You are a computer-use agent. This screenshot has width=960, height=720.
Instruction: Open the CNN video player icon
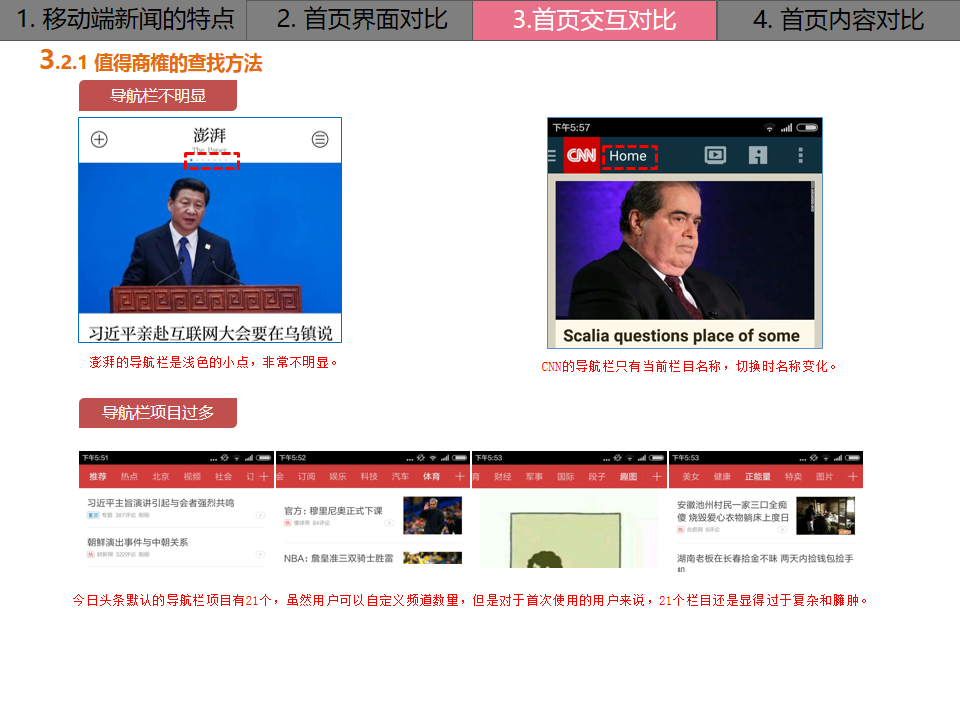coord(715,156)
